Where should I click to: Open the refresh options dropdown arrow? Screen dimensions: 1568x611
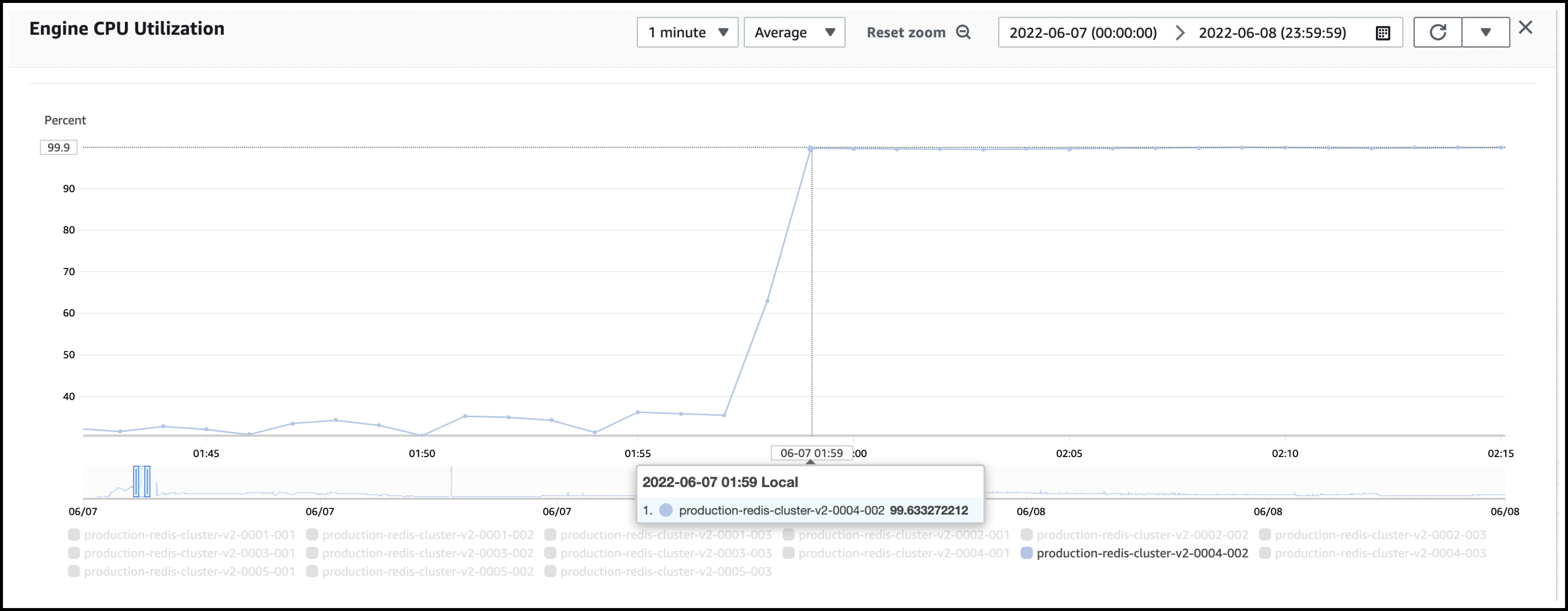click(1485, 32)
